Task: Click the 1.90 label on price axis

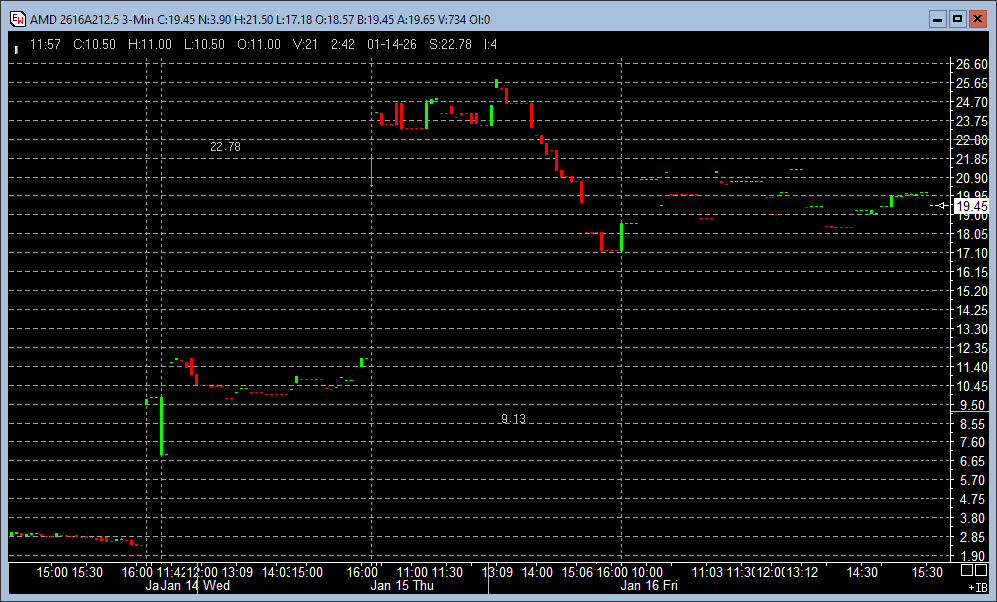Action: tap(971, 556)
